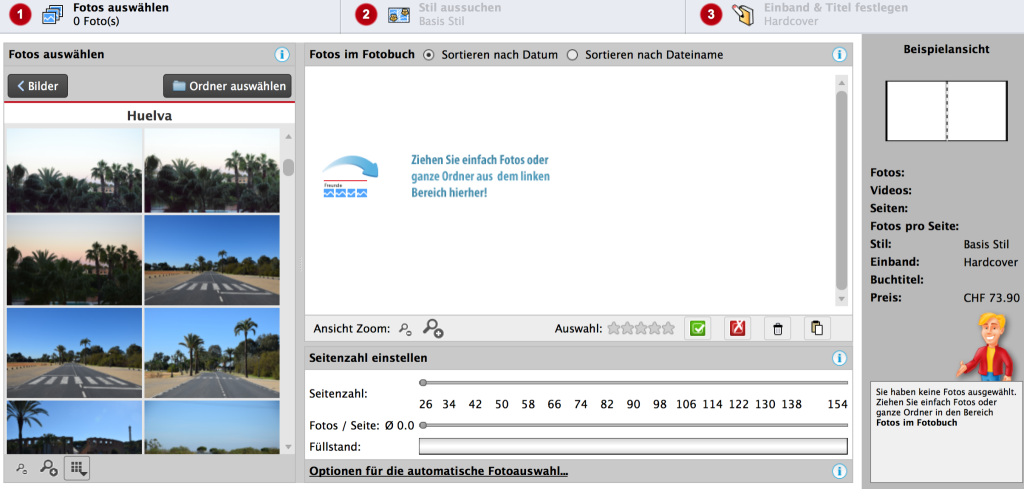The width and height of the screenshot is (1024, 489).
Task: Go to Einband & Titel festlegen tab
Action: point(854,15)
